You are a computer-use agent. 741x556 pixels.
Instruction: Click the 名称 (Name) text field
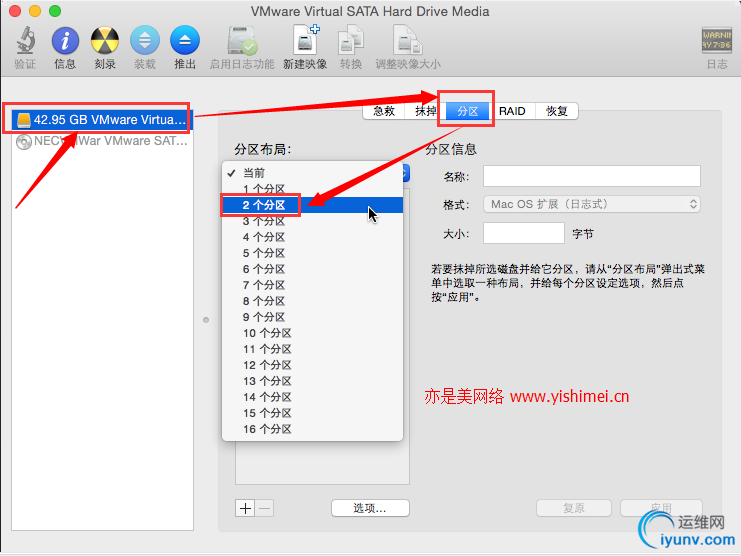592,176
